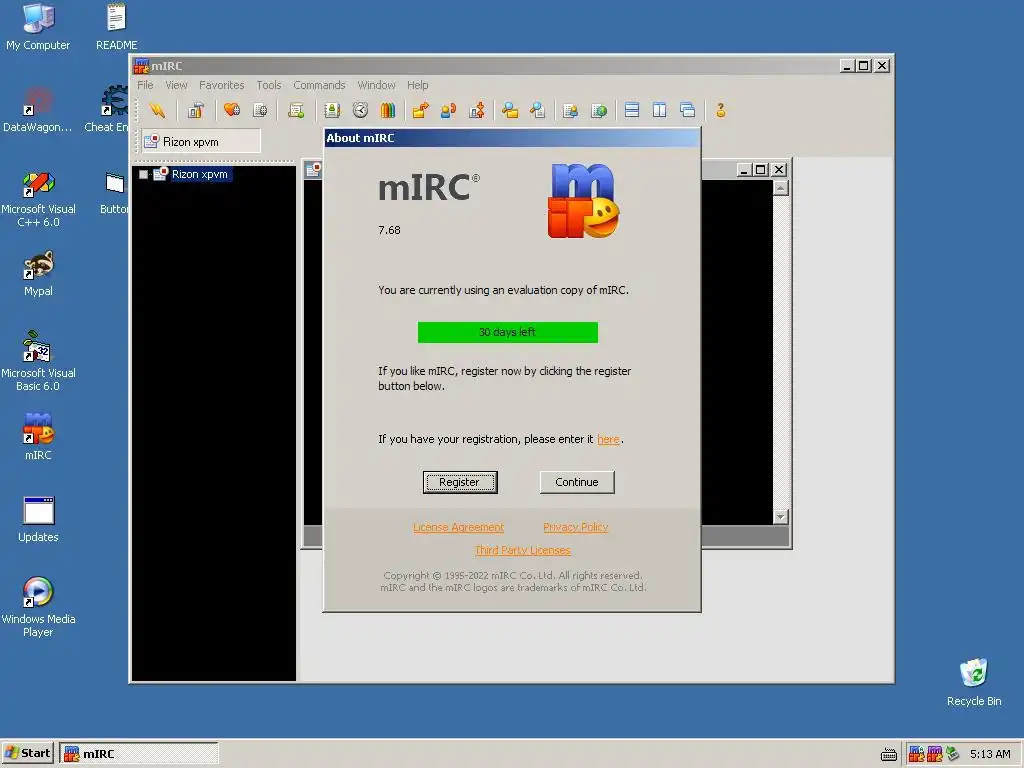Open the Channels List toolbar icon

point(260,110)
